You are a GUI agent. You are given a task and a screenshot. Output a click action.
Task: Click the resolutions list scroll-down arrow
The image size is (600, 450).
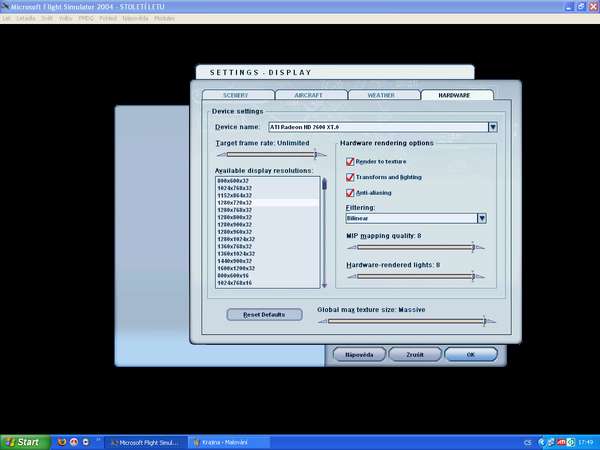324,285
